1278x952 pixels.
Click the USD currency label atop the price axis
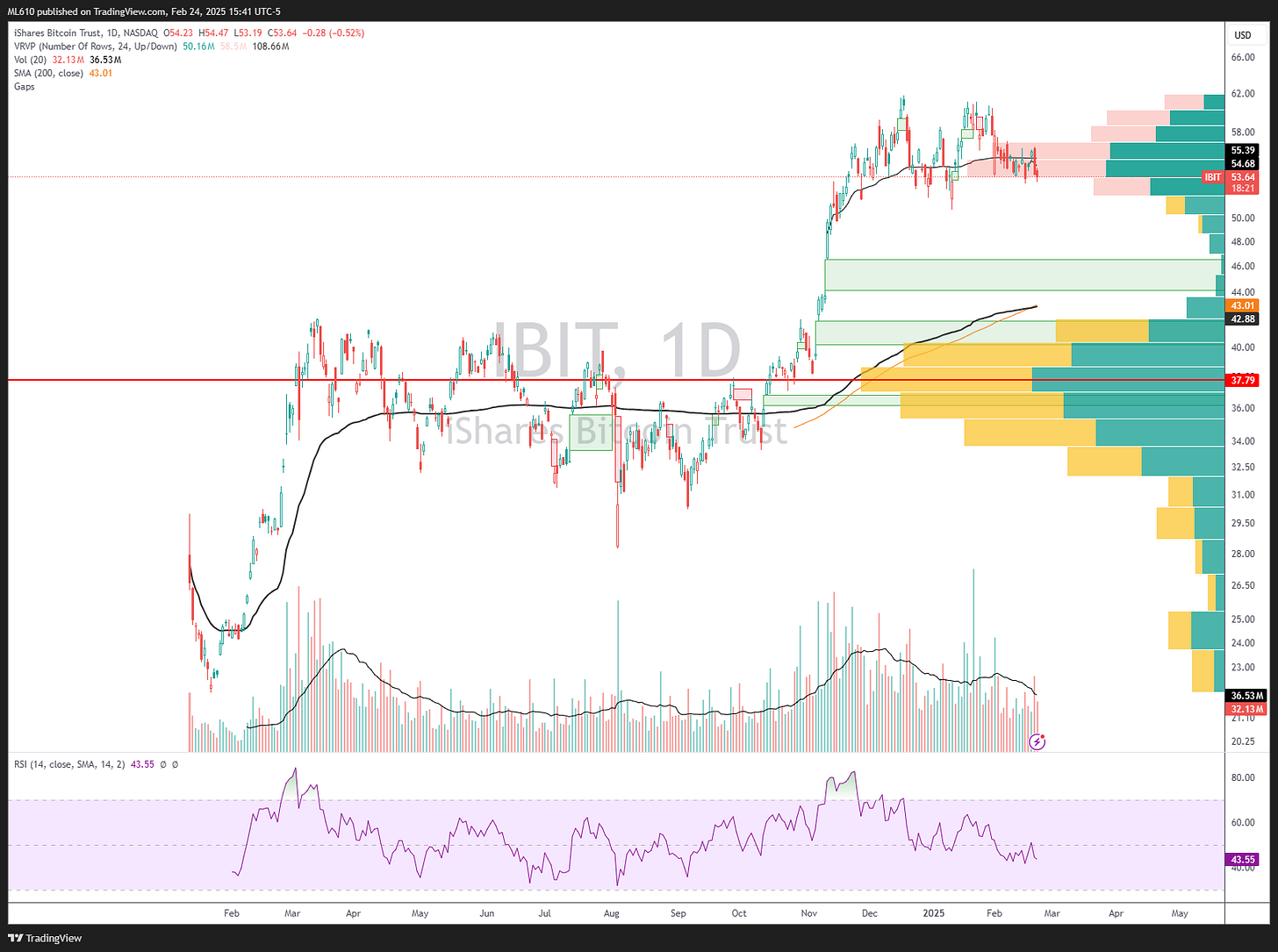coord(1243,35)
